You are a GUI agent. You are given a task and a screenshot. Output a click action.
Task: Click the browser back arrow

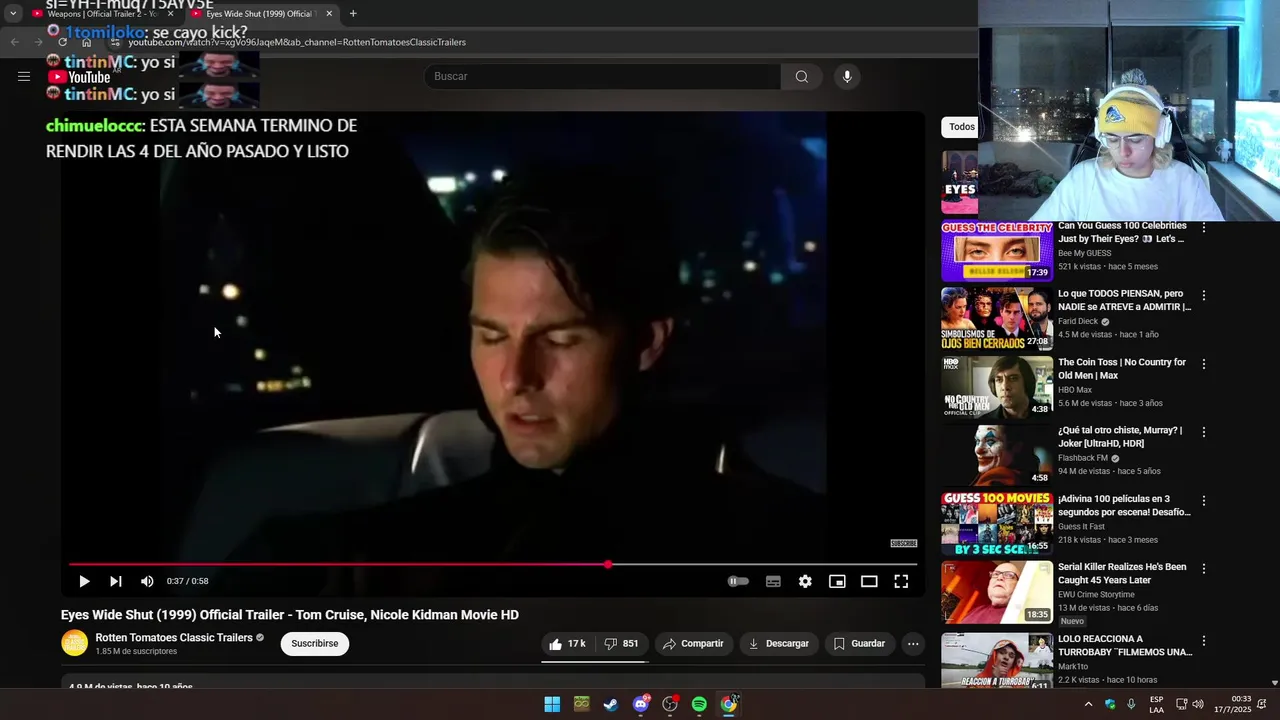click(15, 42)
